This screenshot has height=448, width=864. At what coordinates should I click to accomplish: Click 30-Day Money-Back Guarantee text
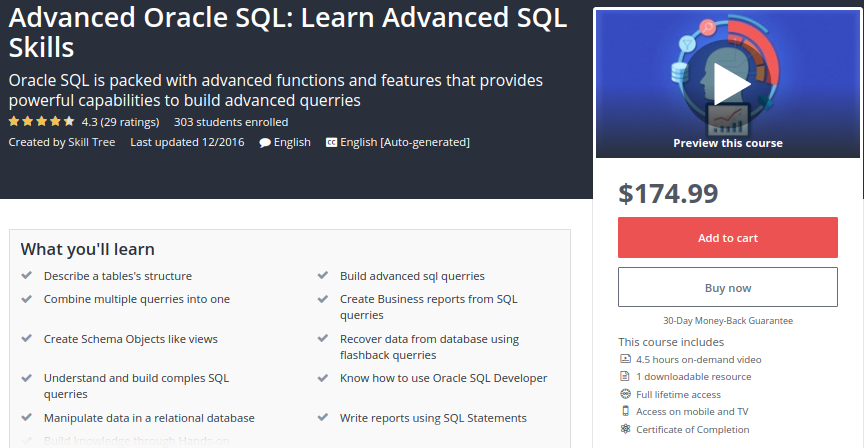click(x=727, y=321)
